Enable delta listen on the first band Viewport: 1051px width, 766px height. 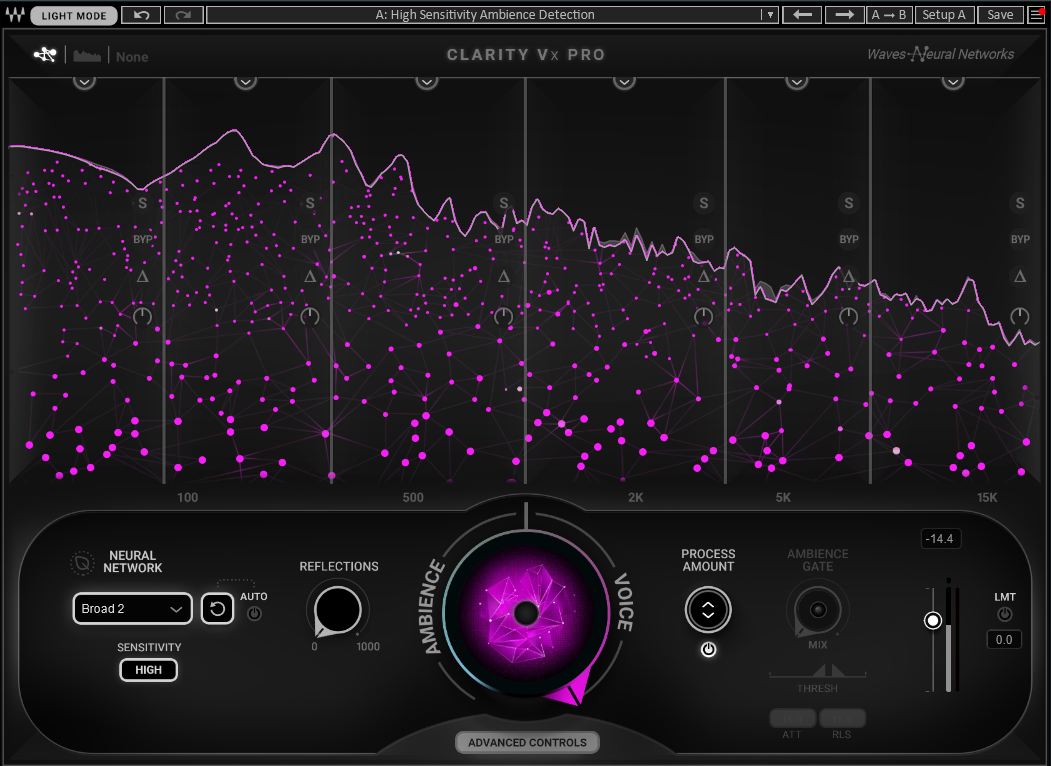coord(142,276)
